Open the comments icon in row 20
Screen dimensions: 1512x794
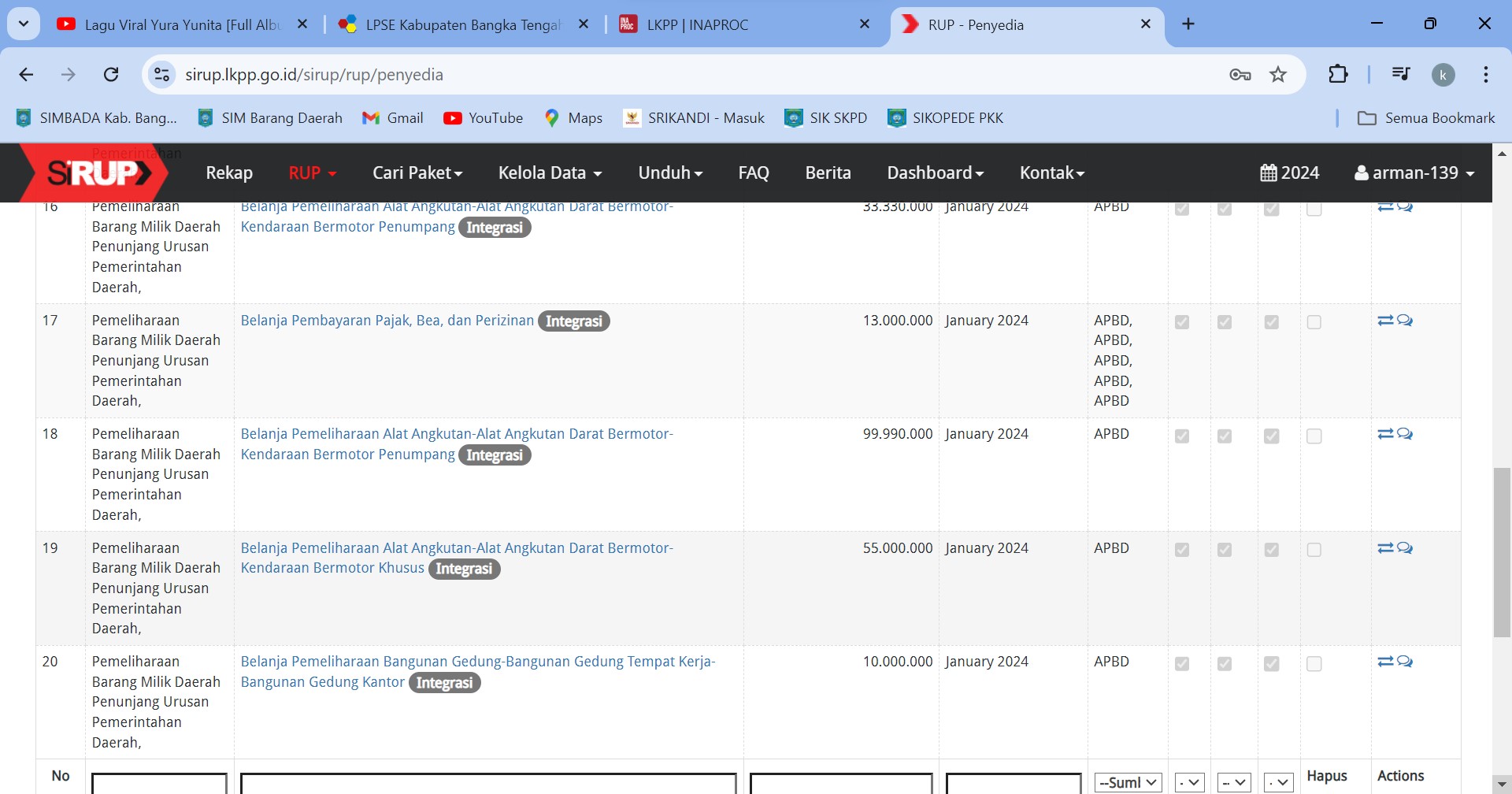(x=1405, y=662)
